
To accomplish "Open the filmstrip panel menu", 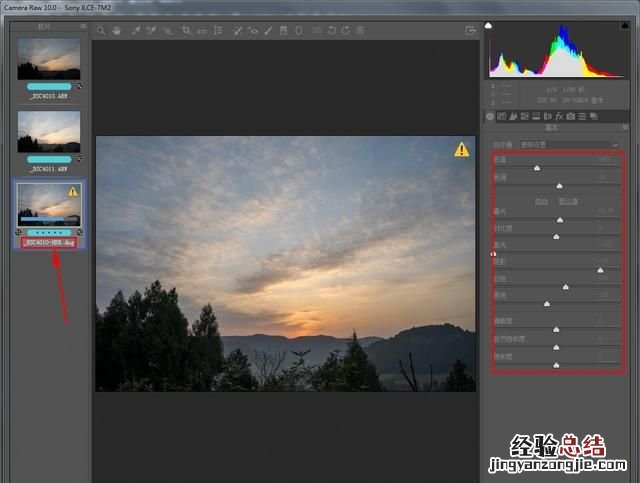I will coord(83,26).
